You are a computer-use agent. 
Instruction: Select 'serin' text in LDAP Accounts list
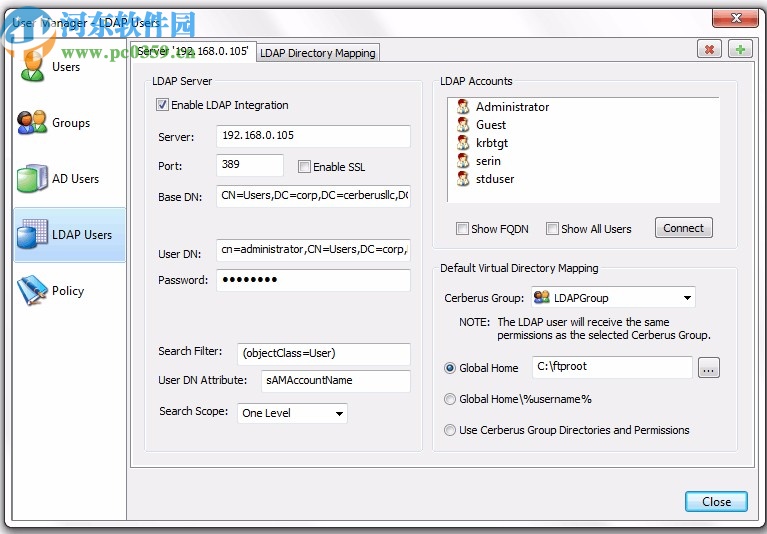[x=488, y=161]
